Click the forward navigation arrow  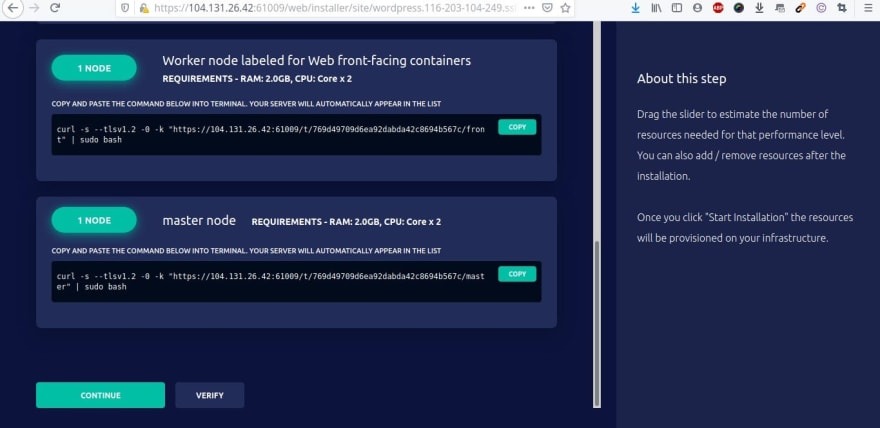click(34, 8)
